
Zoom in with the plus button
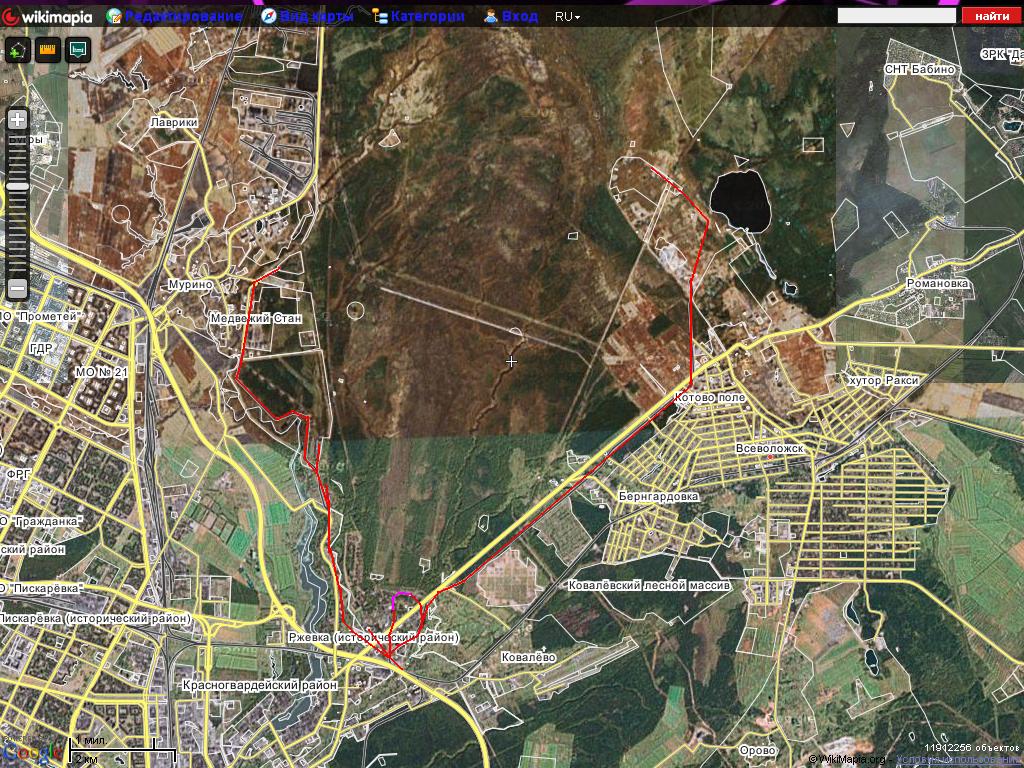[17, 119]
